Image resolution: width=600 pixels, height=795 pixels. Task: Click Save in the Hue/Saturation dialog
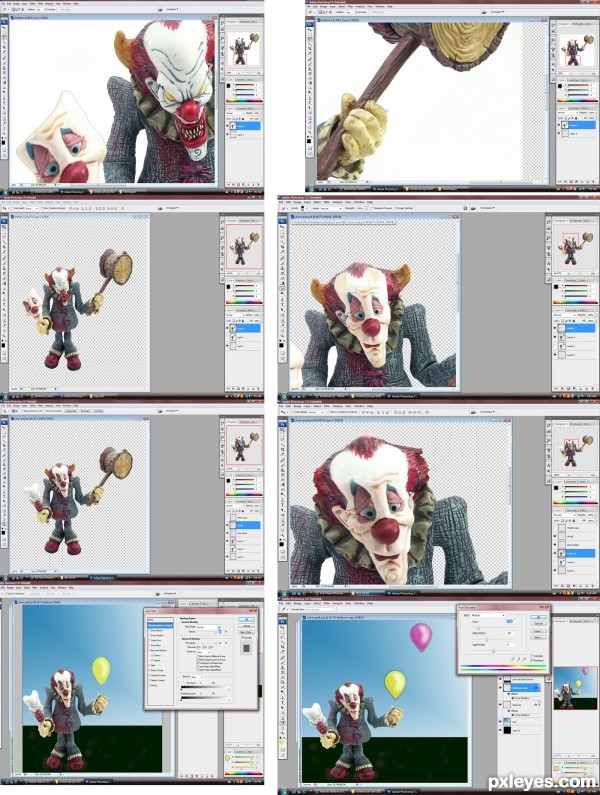click(x=538, y=637)
